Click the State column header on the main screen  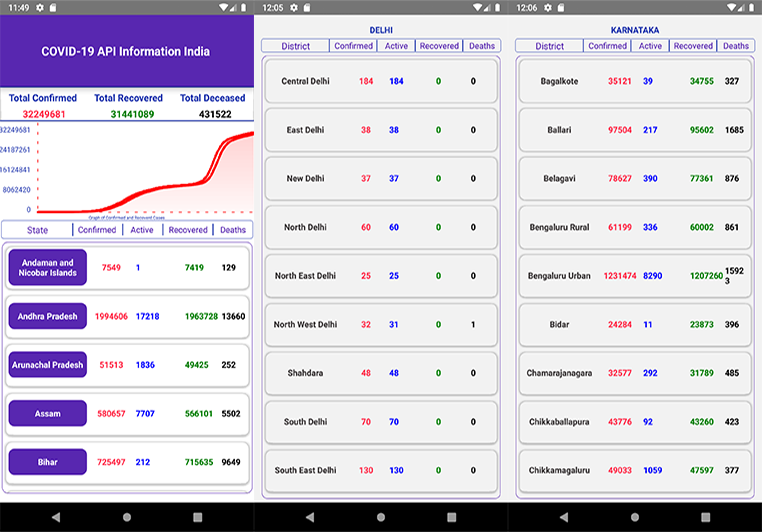[x=37, y=229]
